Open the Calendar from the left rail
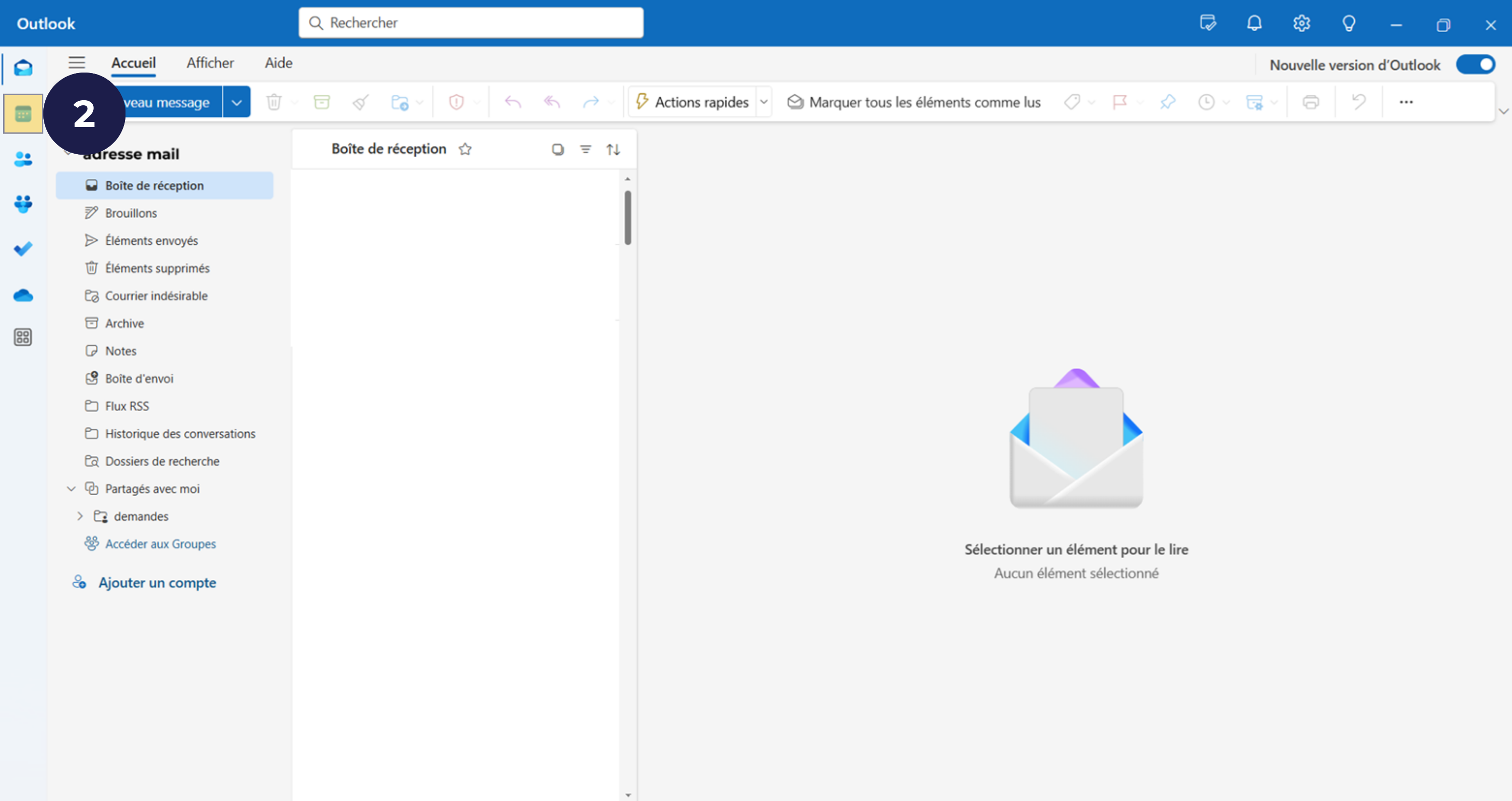This screenshot has height=801, width=1512. tap(23, 114)
